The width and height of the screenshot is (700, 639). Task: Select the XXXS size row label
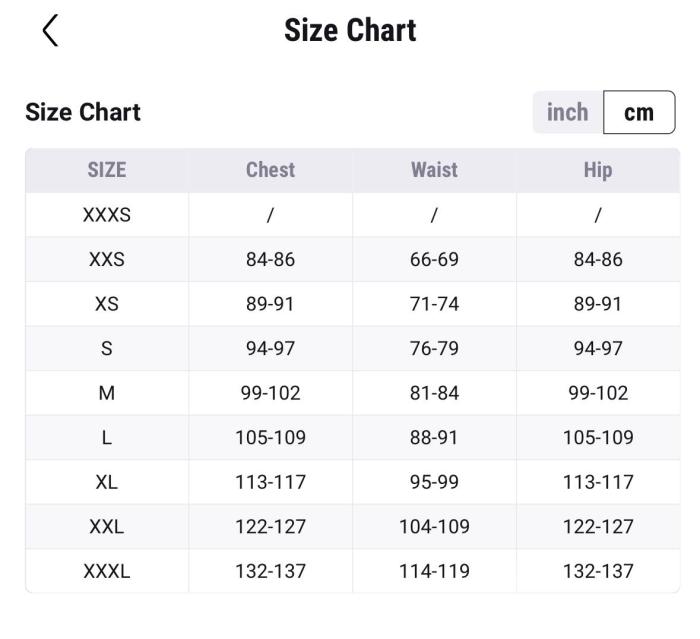pyautogui.click(x=107, y=215)
